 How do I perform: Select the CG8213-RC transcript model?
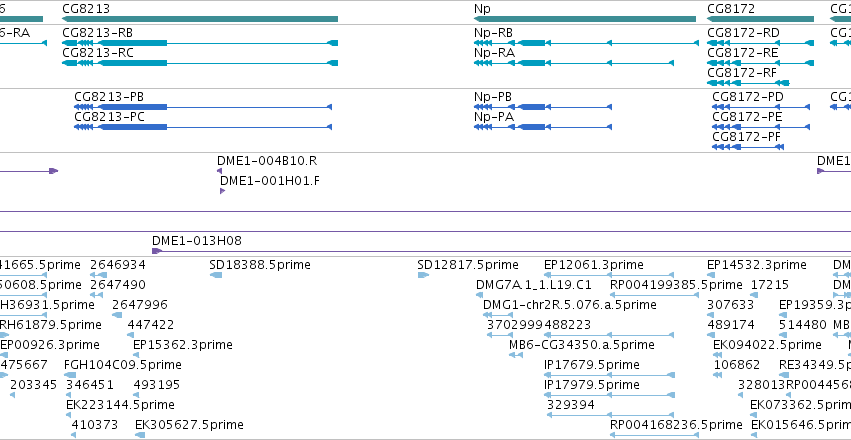tap(200, 63)
